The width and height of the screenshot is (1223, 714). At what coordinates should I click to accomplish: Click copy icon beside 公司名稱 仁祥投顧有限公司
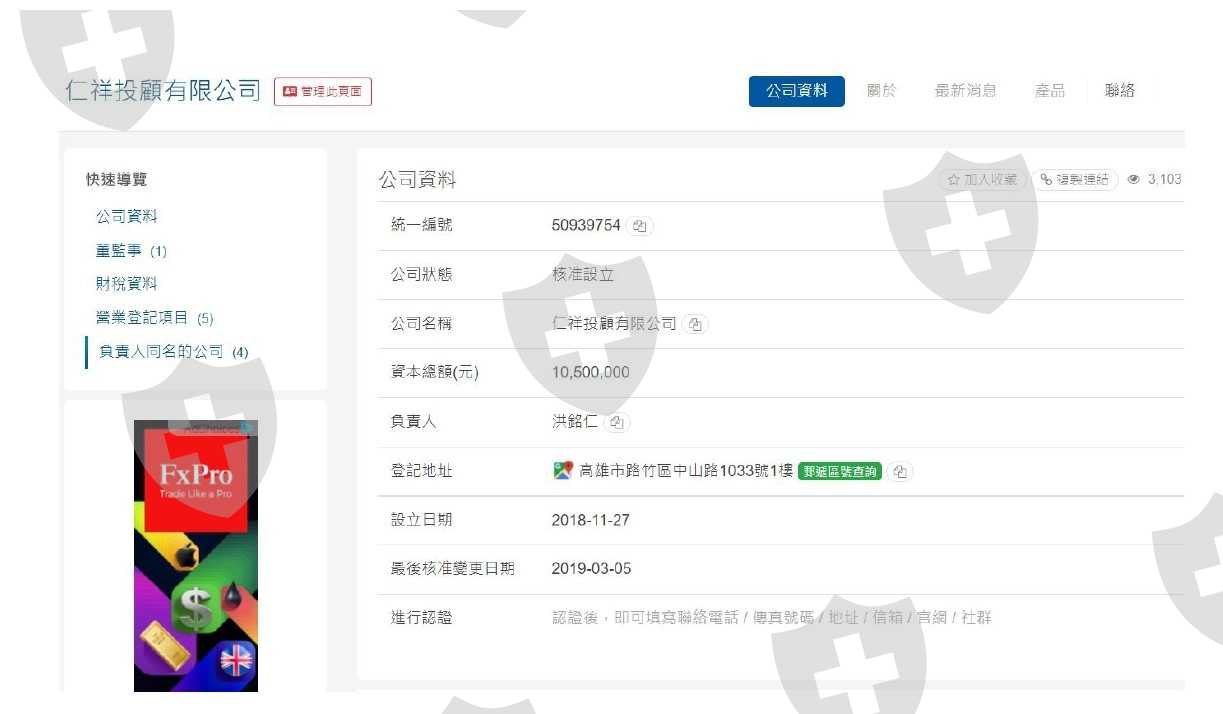[696, 325]
